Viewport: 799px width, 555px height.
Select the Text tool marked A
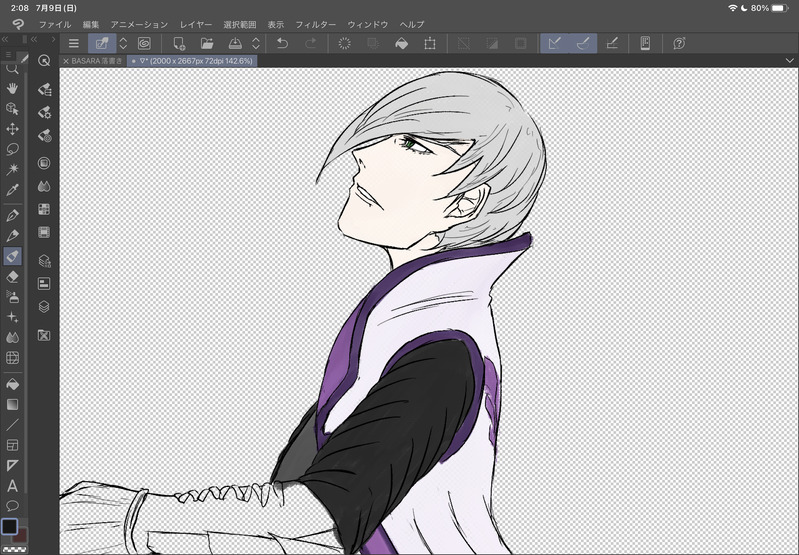click(x=12, y=486)
